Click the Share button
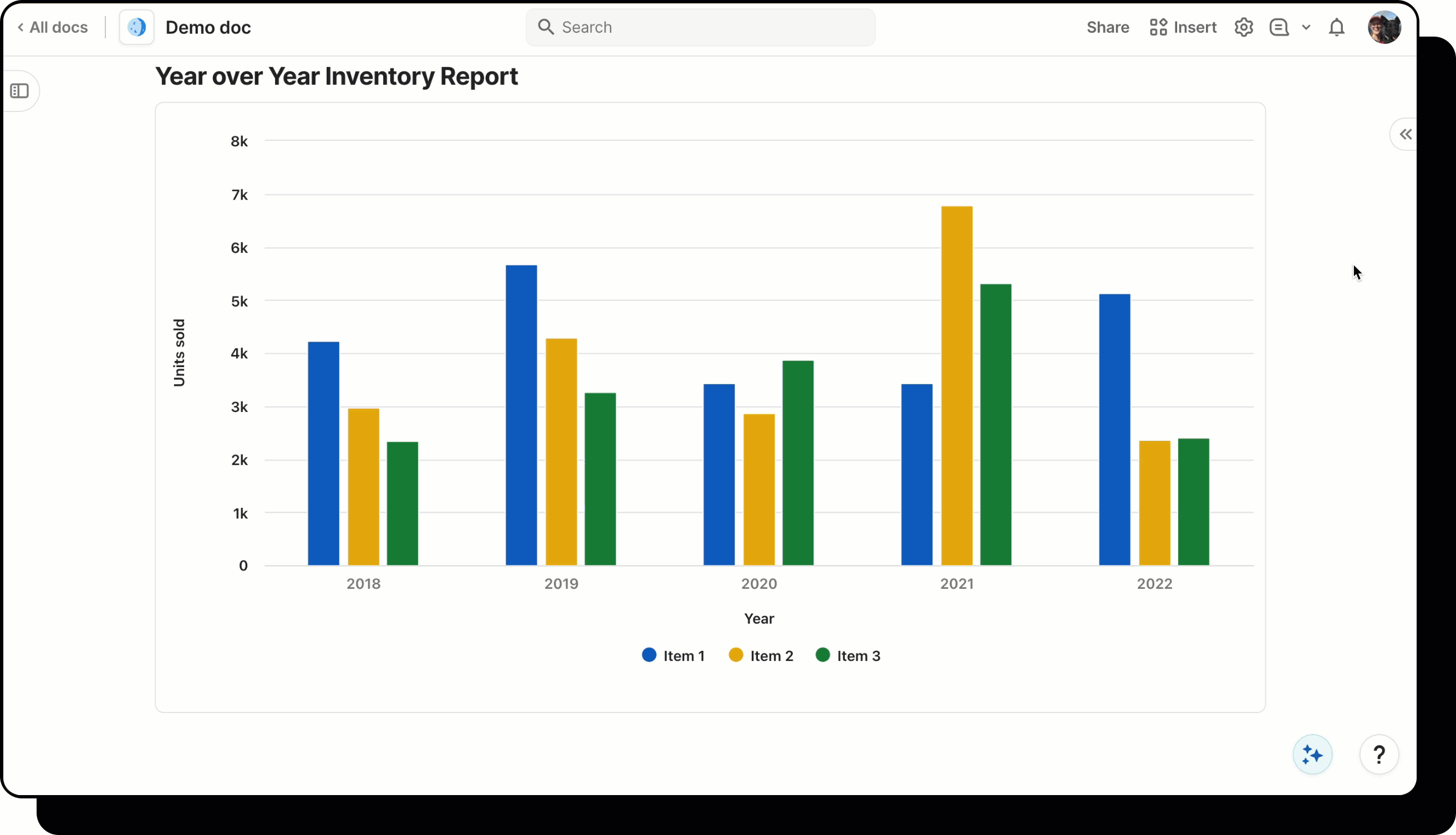The width and height of the screenshot is (1456, 835). (1107, 27)
